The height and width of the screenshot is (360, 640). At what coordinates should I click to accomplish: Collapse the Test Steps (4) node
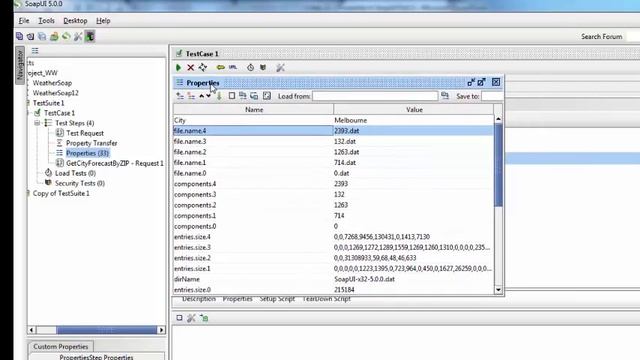tap(37, 123)
